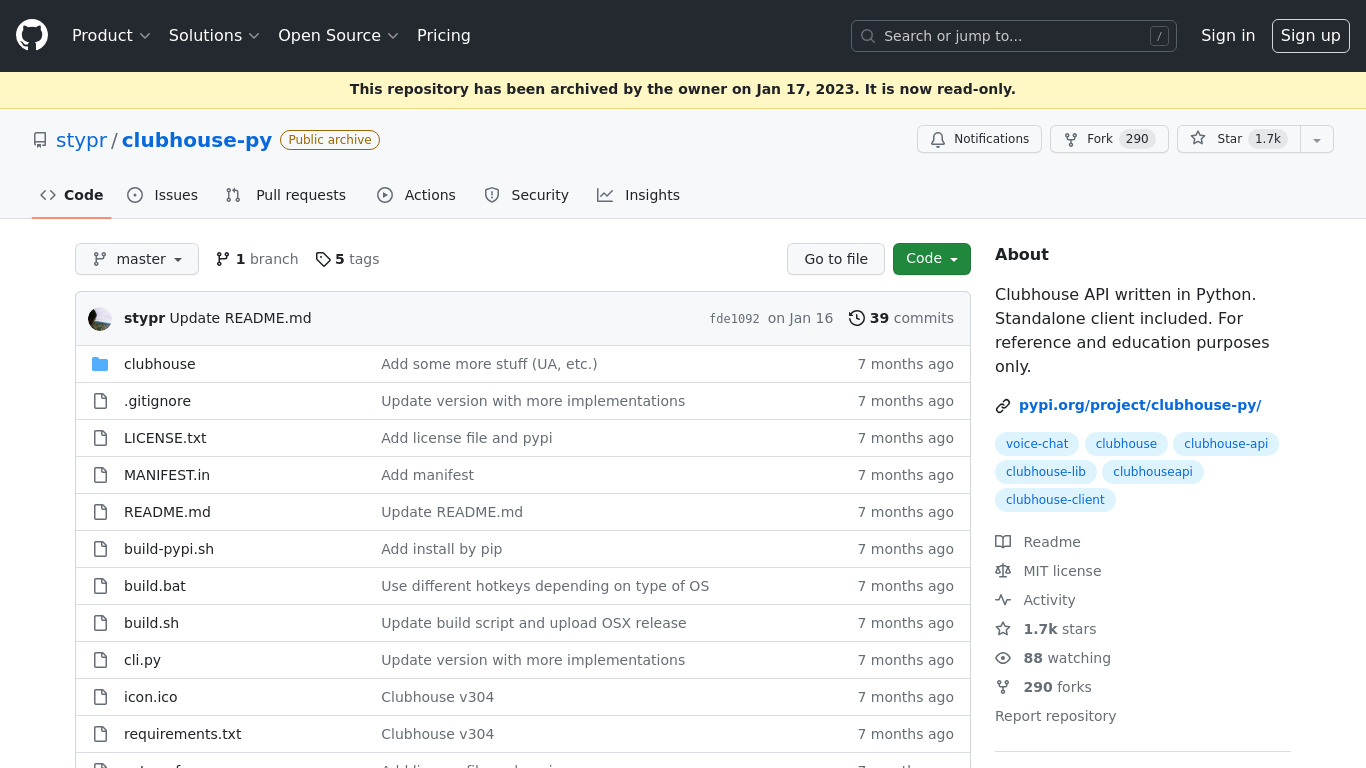Click the file icon beside cli.py
Screen dimensions: 1366x768
(100, 660)
